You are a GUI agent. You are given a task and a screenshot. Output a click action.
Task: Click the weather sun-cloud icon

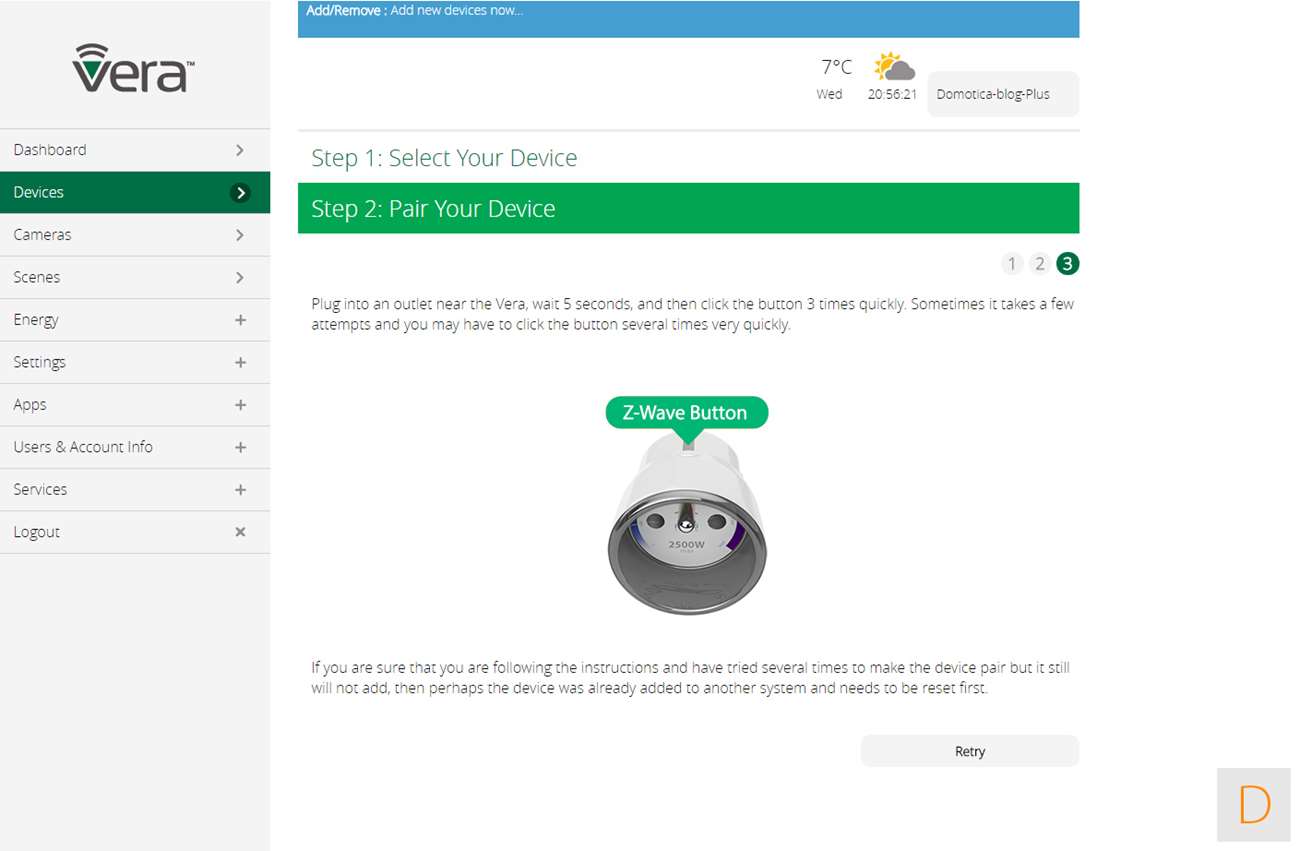(x=893, y=68)
